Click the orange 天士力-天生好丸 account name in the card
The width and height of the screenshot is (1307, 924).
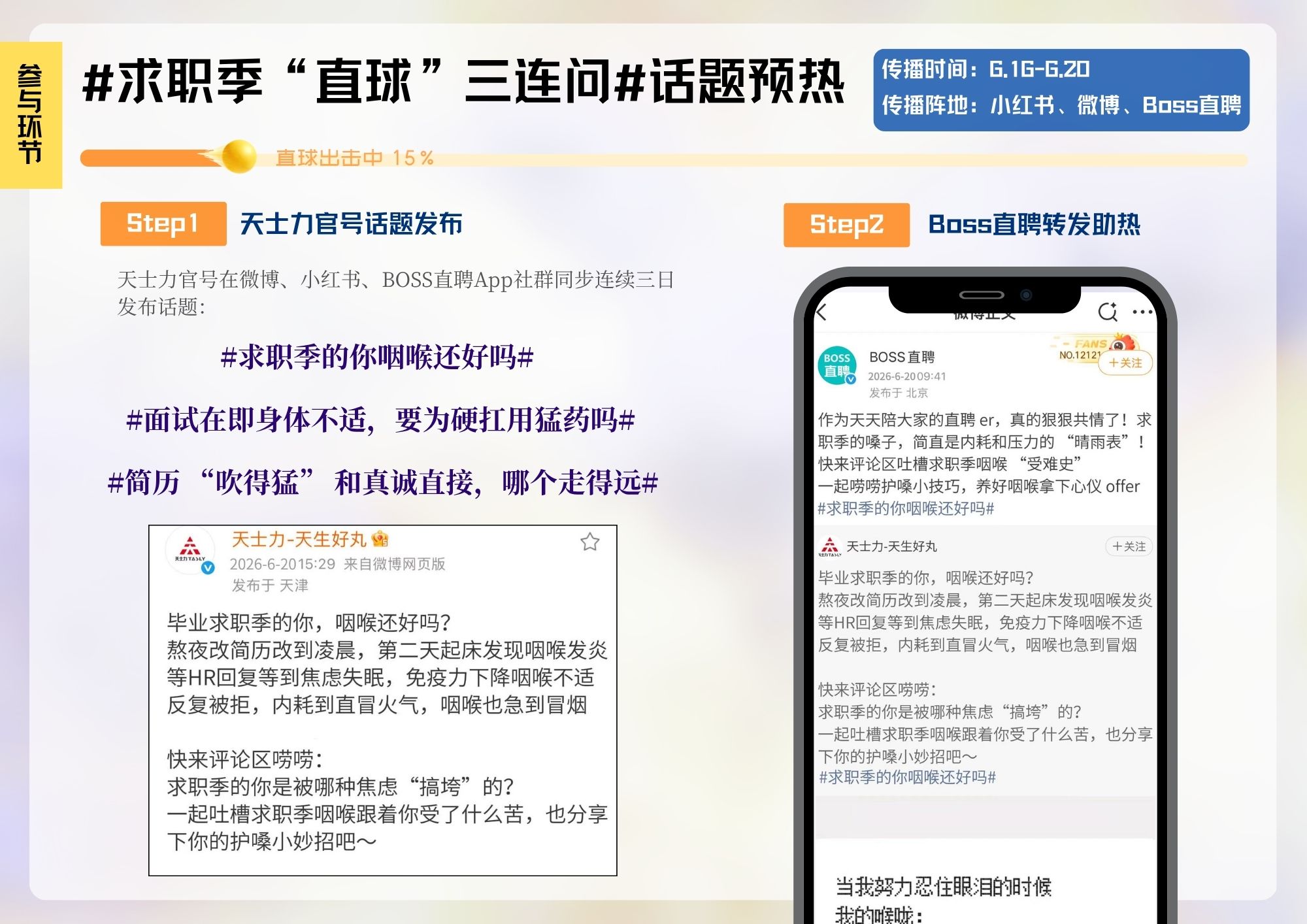tap(299, 539)
